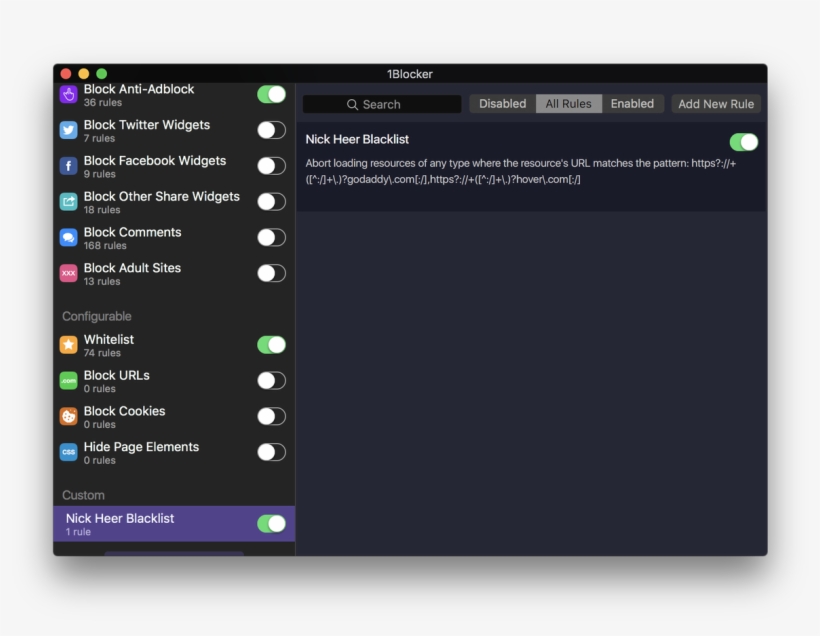Show only Disabled rules
Viewport: 820px width, 636px height.
pos(503,104)
